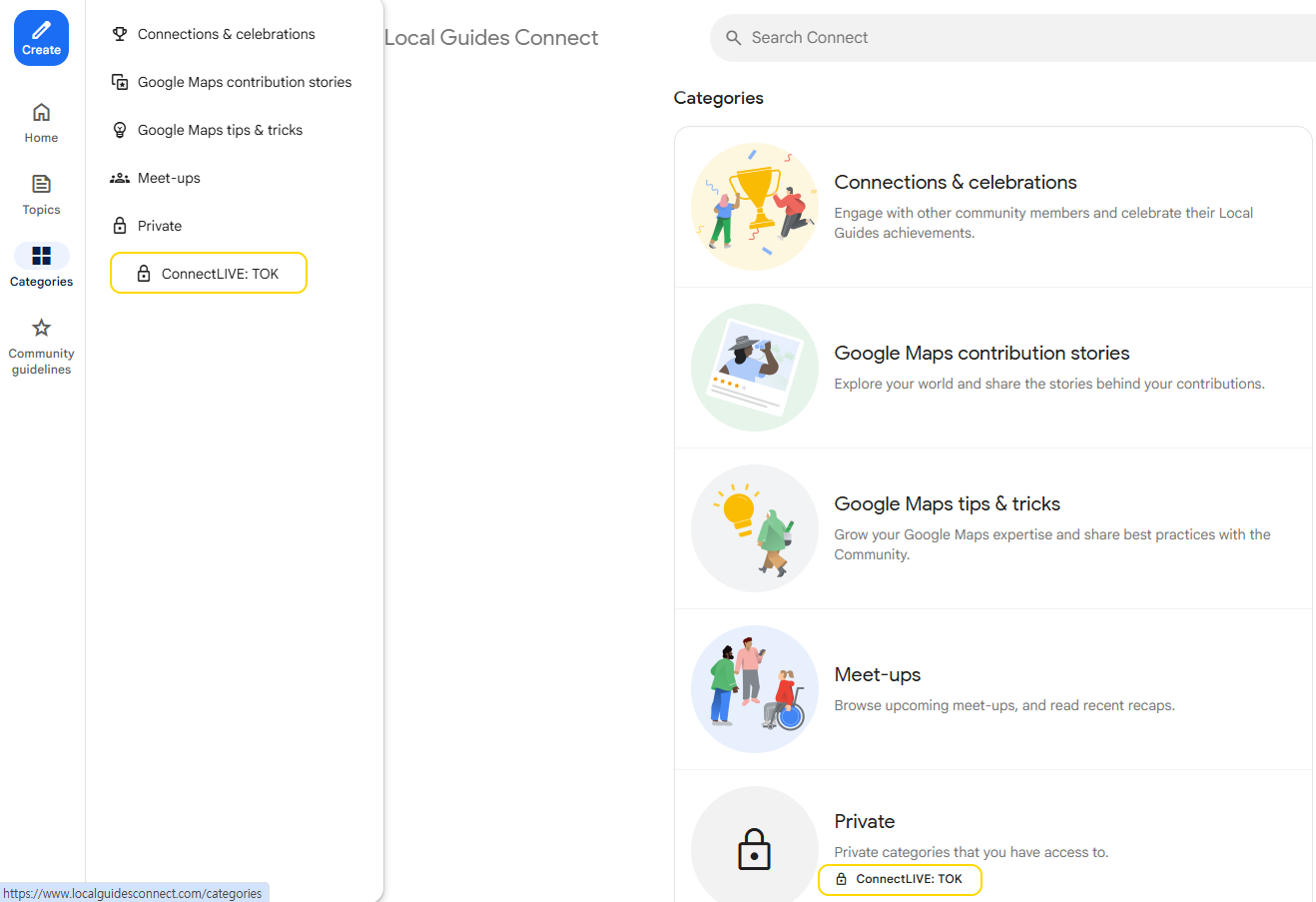Open Topics in the left rail
This screenshot has width=1316, height=902.
[x=41, y=195]
